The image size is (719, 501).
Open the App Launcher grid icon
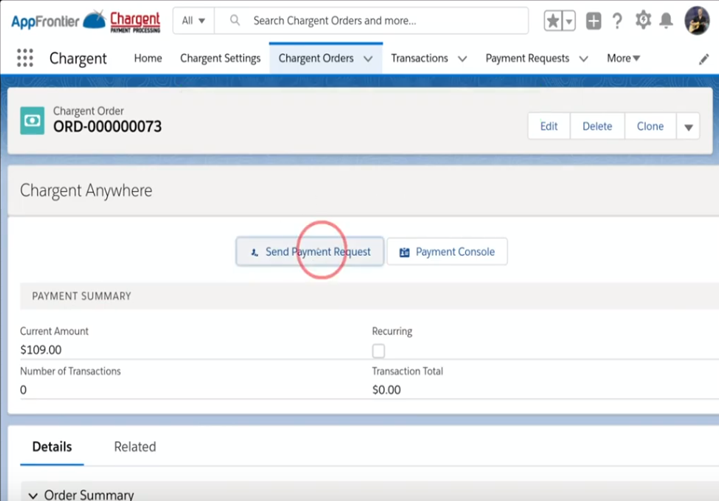[25, 58]
